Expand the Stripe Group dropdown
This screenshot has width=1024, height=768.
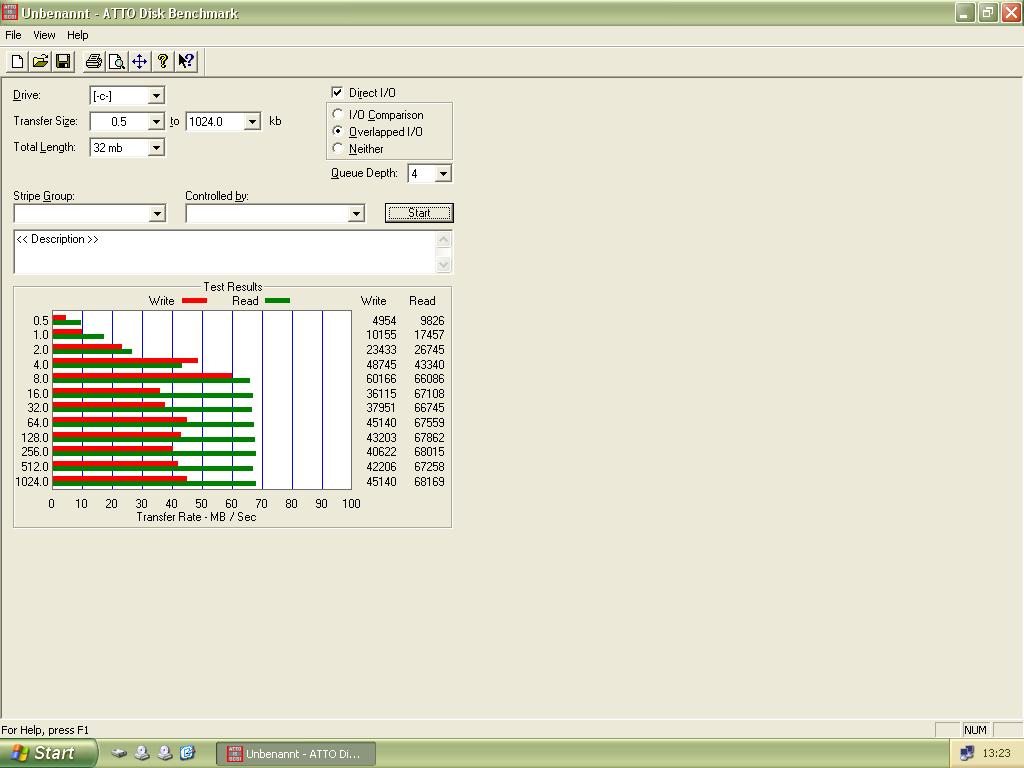(157, 214)
